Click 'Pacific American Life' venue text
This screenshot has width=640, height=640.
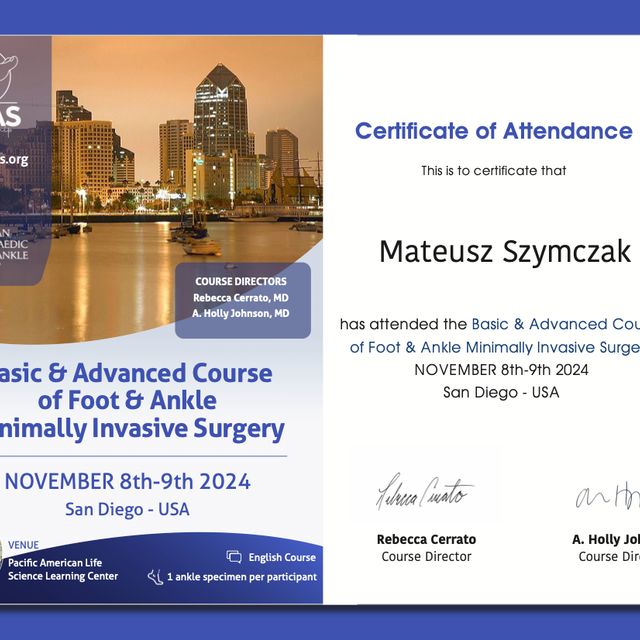pyautogui.click(x=55, y=562)
